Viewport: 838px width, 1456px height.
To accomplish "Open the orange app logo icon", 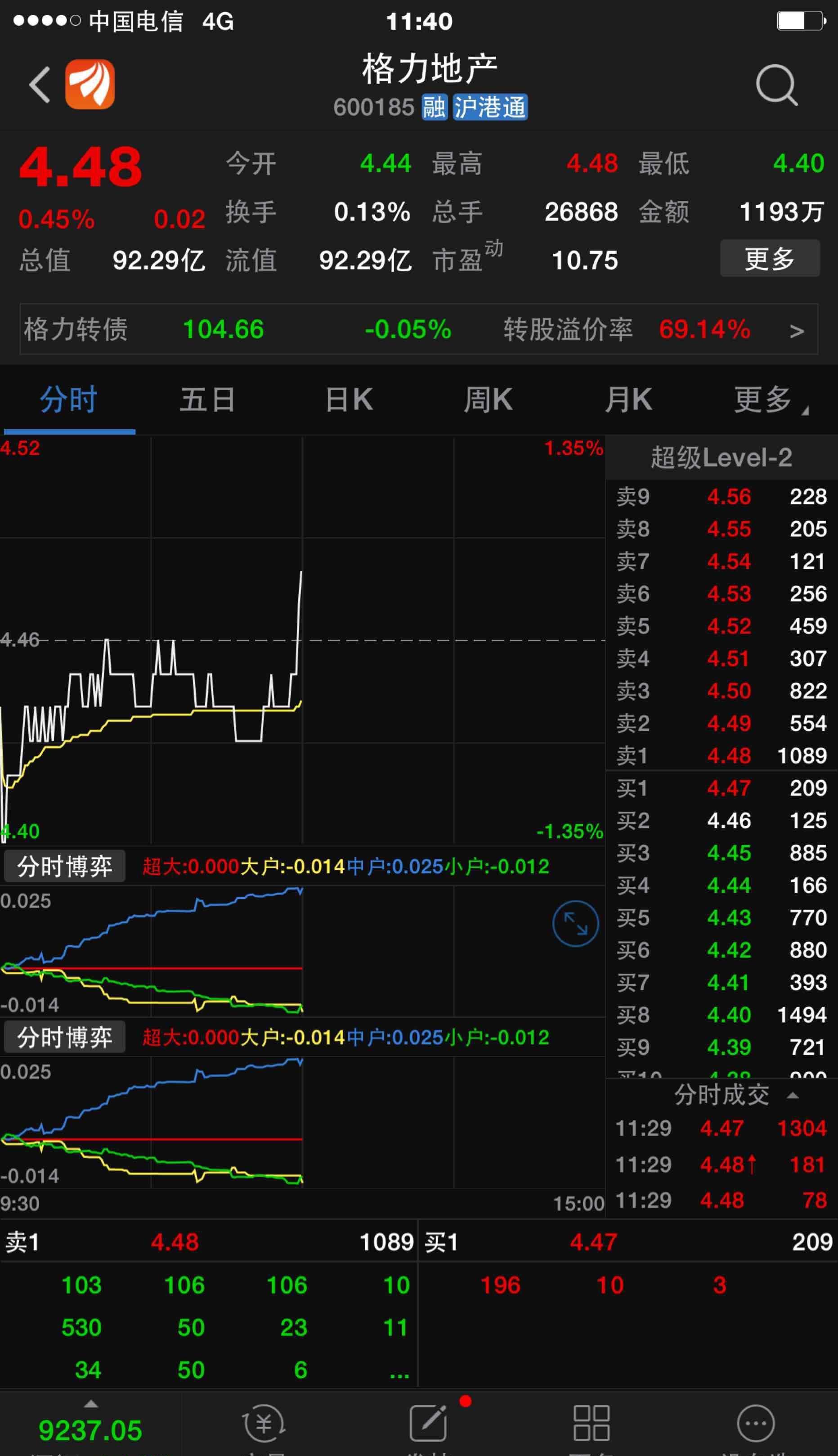I will (90, 84).
